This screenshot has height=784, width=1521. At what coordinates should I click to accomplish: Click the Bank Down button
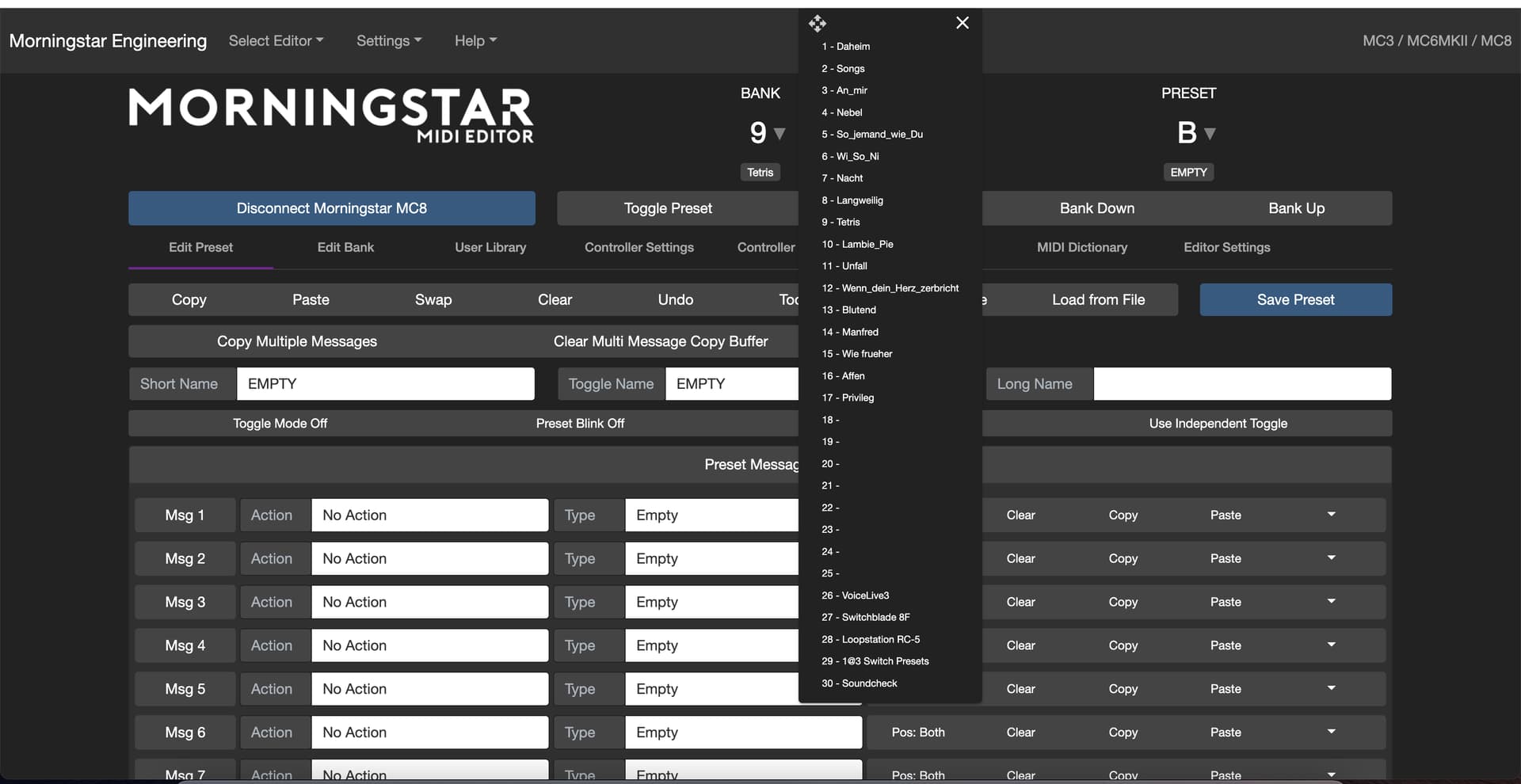(1097, 208)
